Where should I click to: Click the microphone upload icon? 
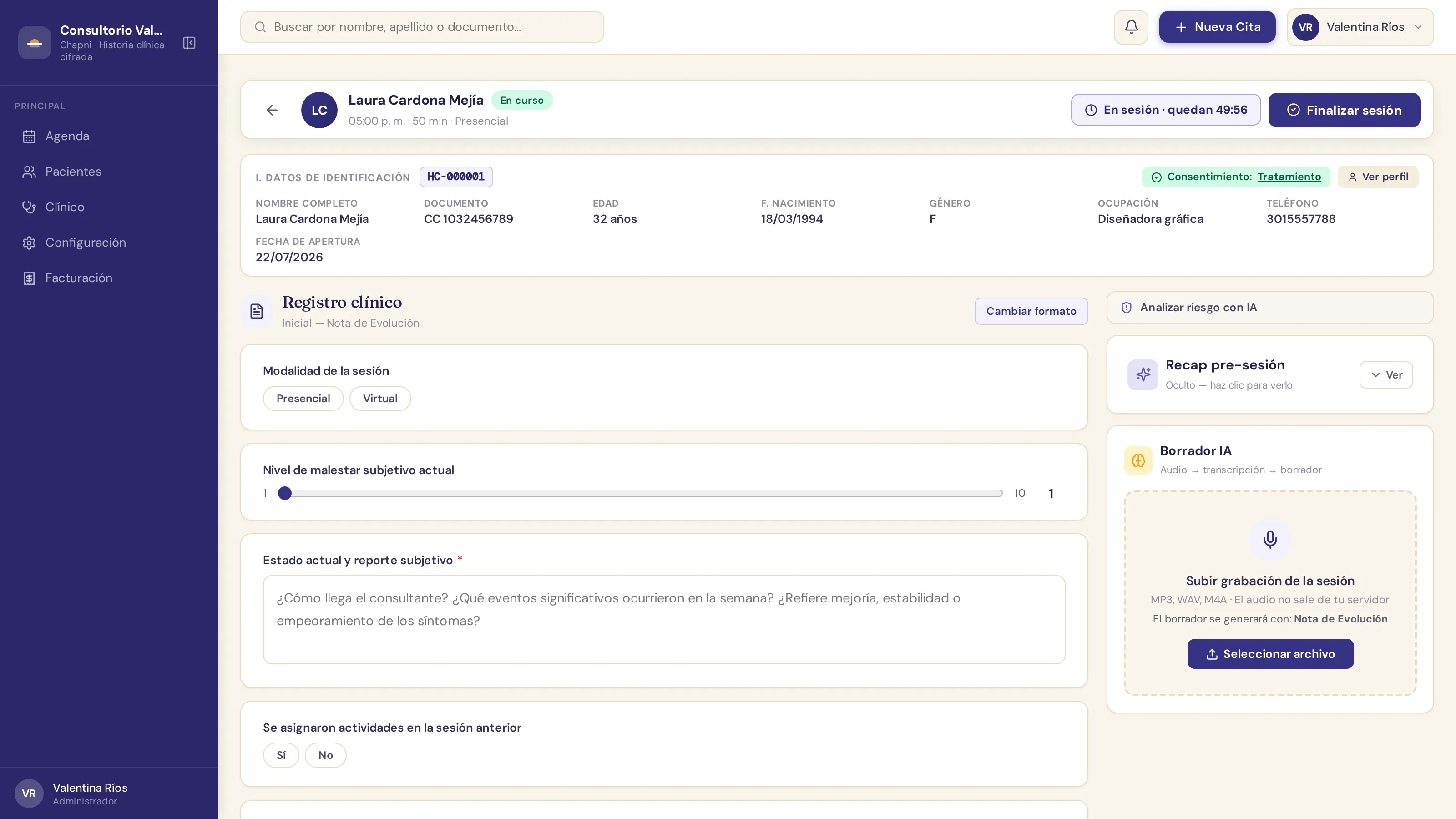(x=1270, y=539)
